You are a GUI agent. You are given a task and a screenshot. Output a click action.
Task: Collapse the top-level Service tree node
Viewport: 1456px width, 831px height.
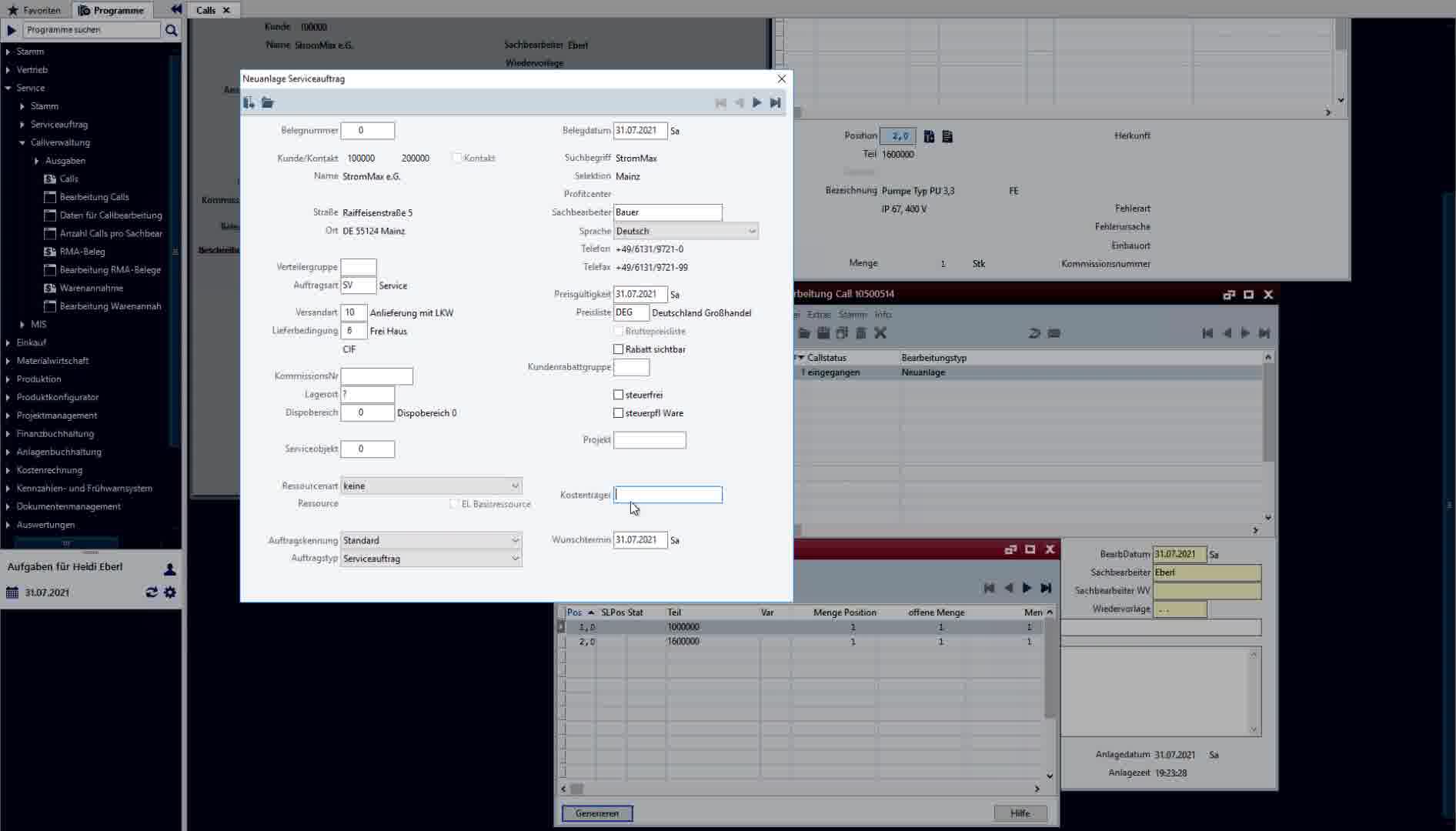pyautogui.click(x=8, y=88)
